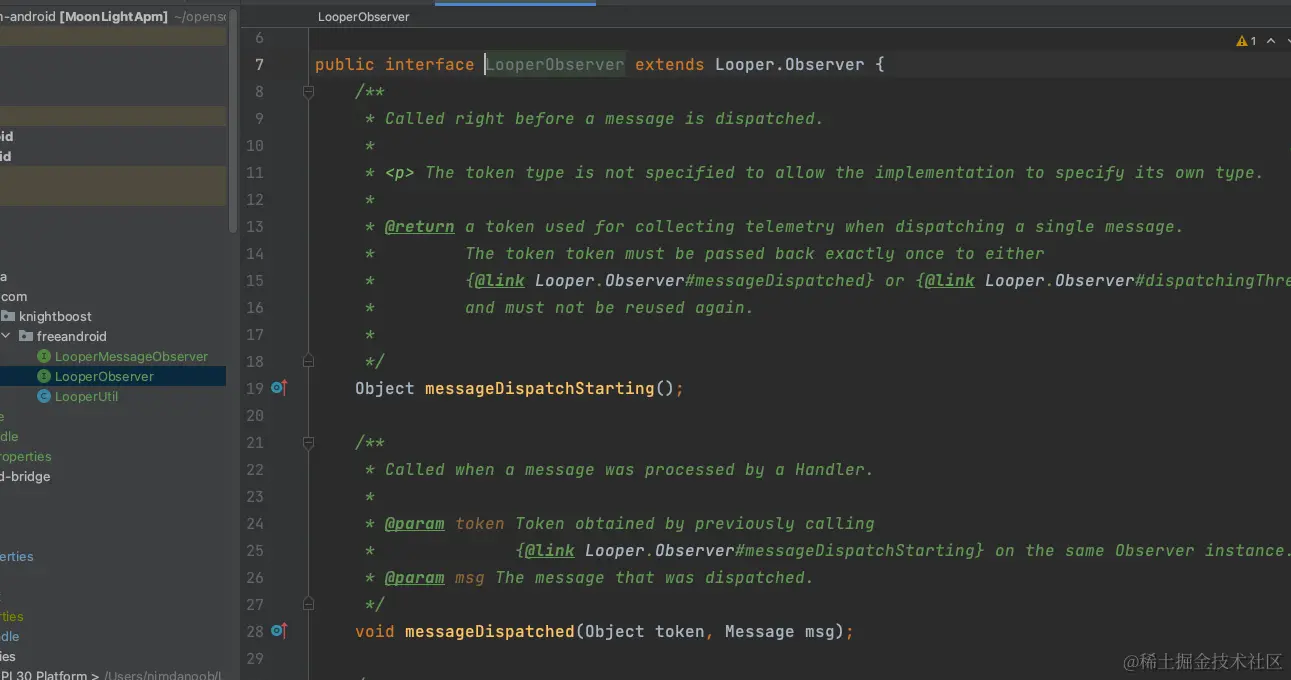Click the '<p>' tag on line 11
The image size is (1291, 680).
[x=400, y=172]
